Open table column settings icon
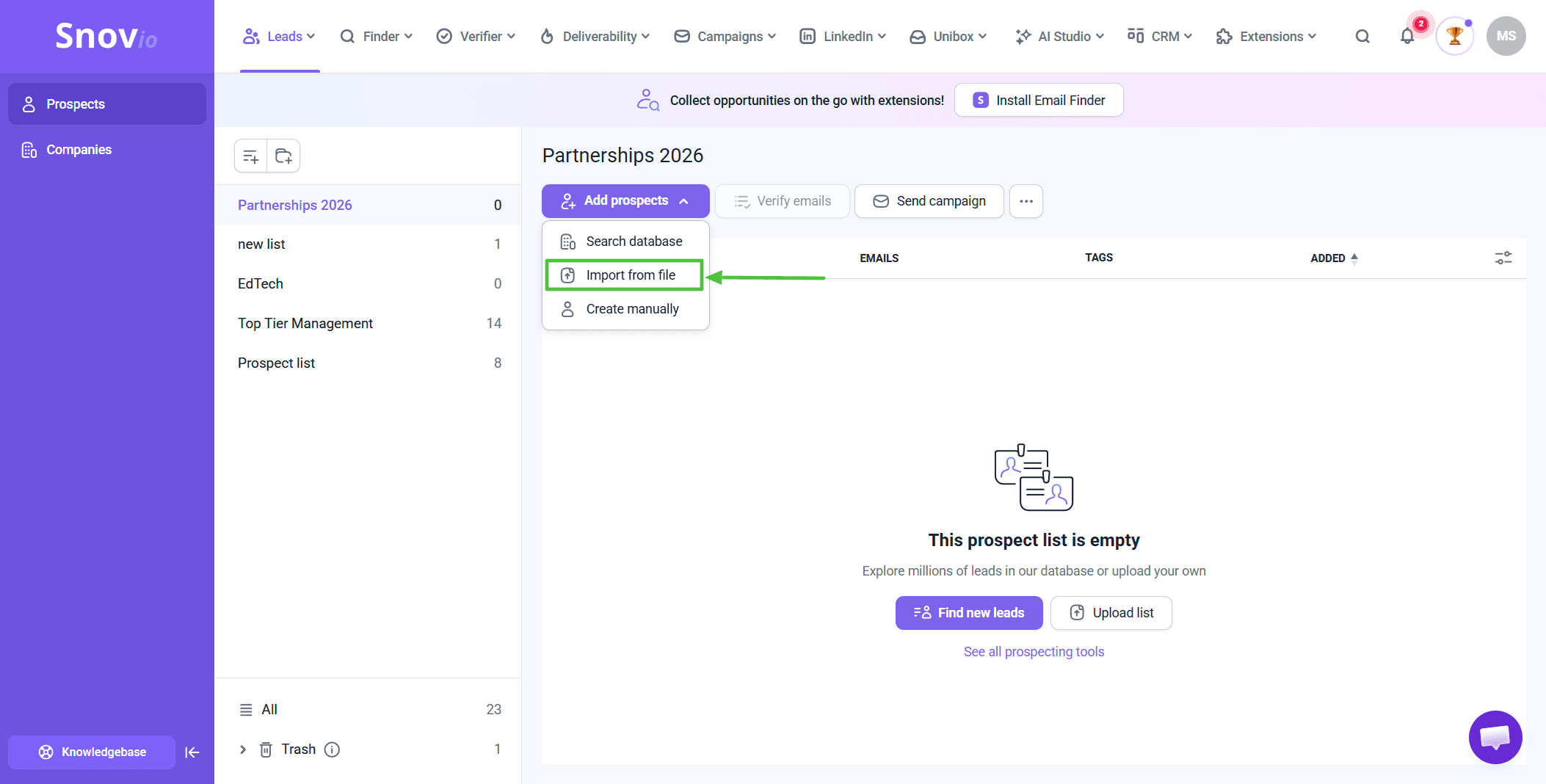The image size is (1546, 784). [1503, 258]
